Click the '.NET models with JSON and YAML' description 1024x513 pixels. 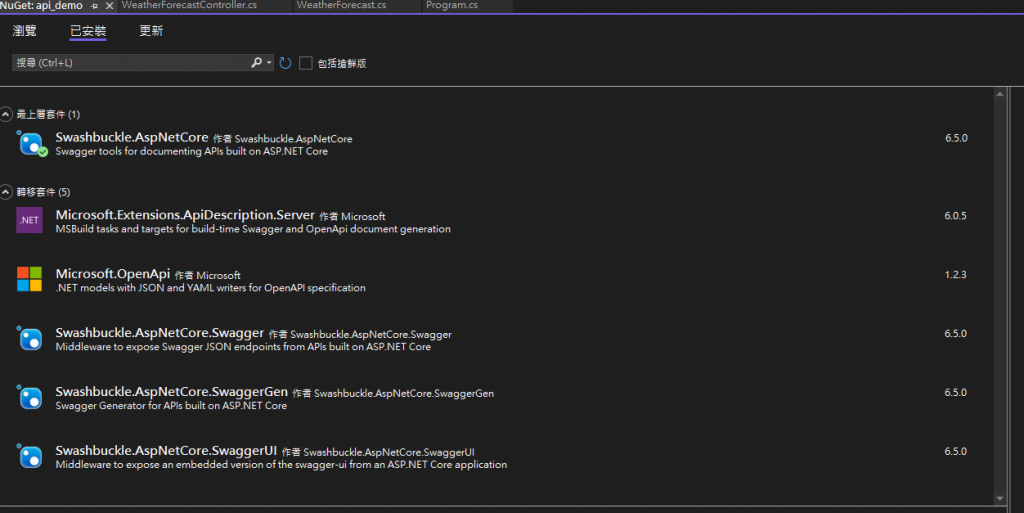click(210, 288)
